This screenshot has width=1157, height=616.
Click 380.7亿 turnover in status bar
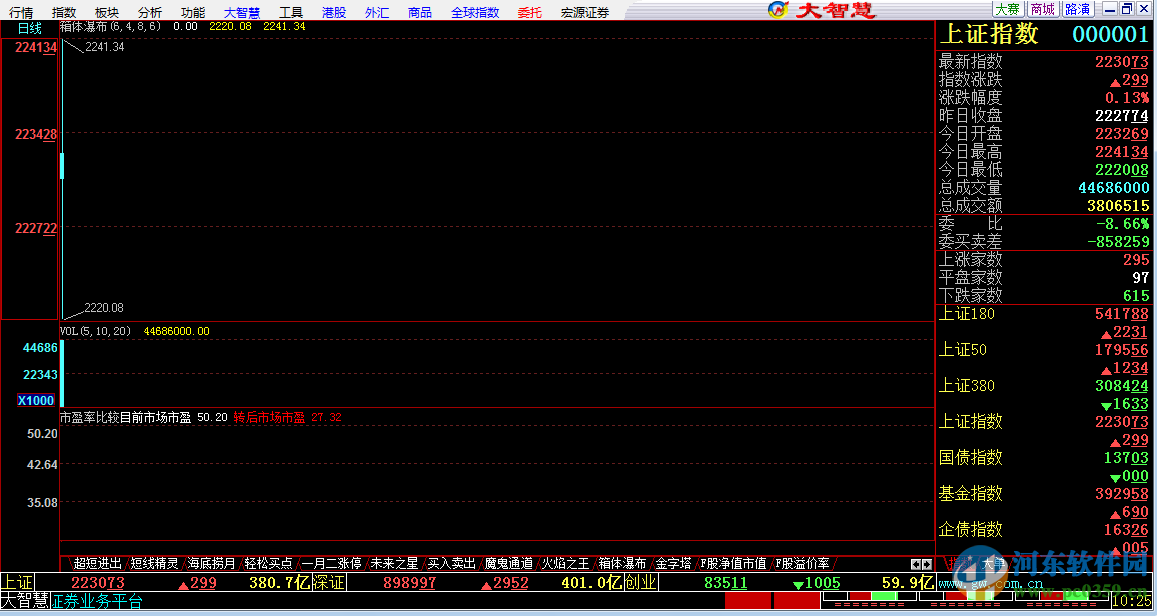pyautogui.click(x=280, y=582)
